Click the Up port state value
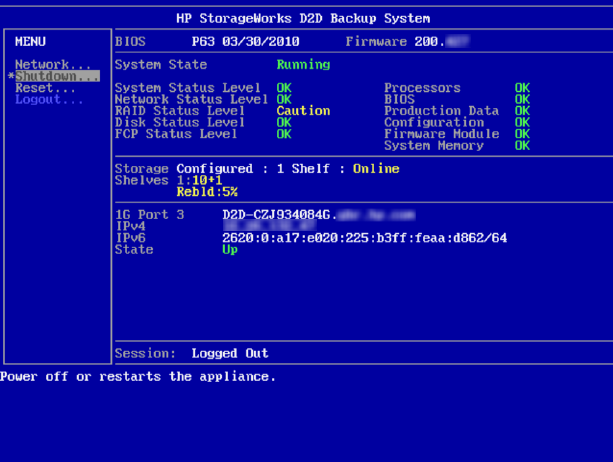Image resolution: width=613 pixels, height=462 pixels. 230,249
